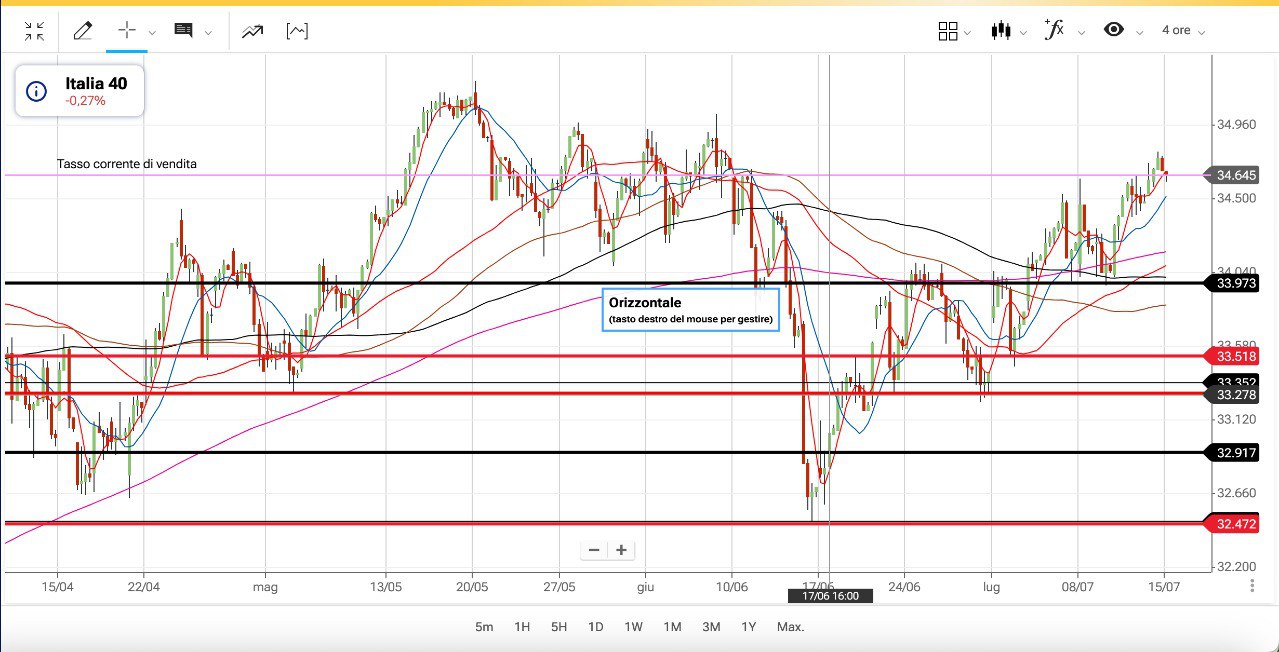This screenshot has height=652, width=1279.
Task: Expand the 4 ore timeframe dropdown
Action: click(1183, 31)
